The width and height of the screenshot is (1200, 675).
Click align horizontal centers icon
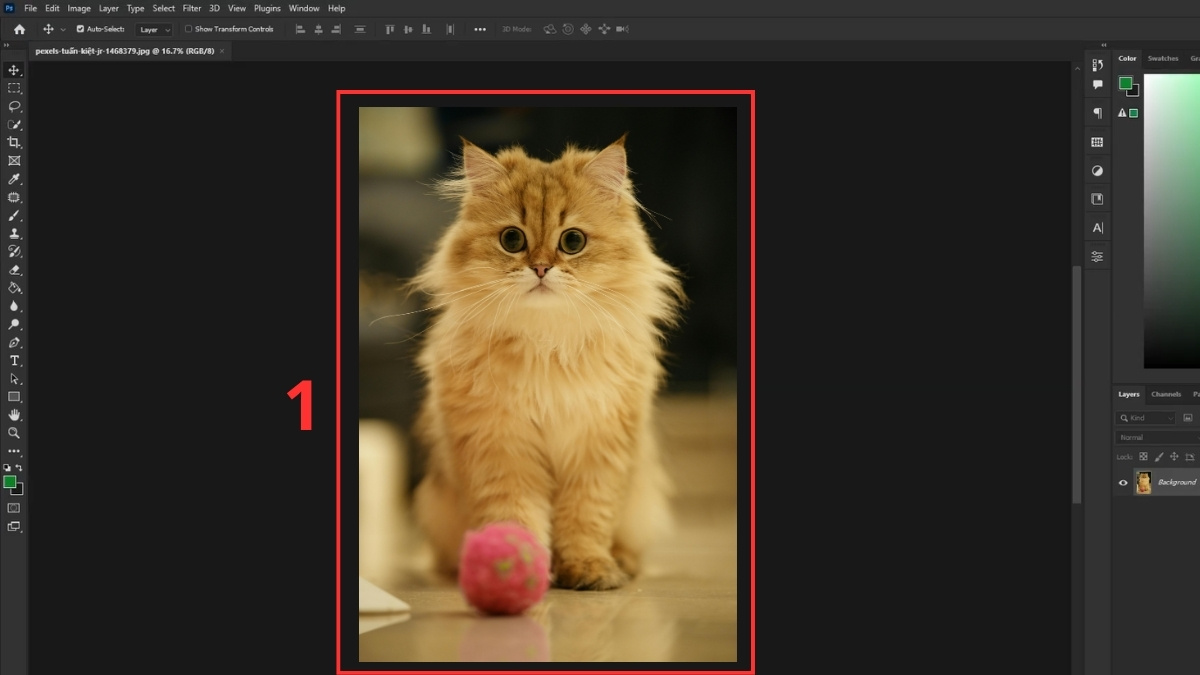pos(320,29)
